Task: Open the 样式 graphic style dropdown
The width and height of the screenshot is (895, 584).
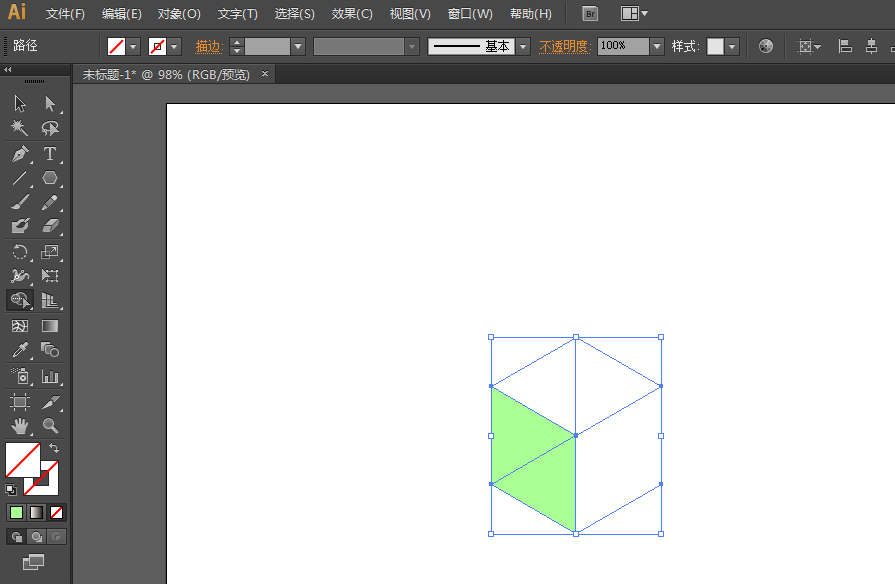Action: tap(732, 46)
